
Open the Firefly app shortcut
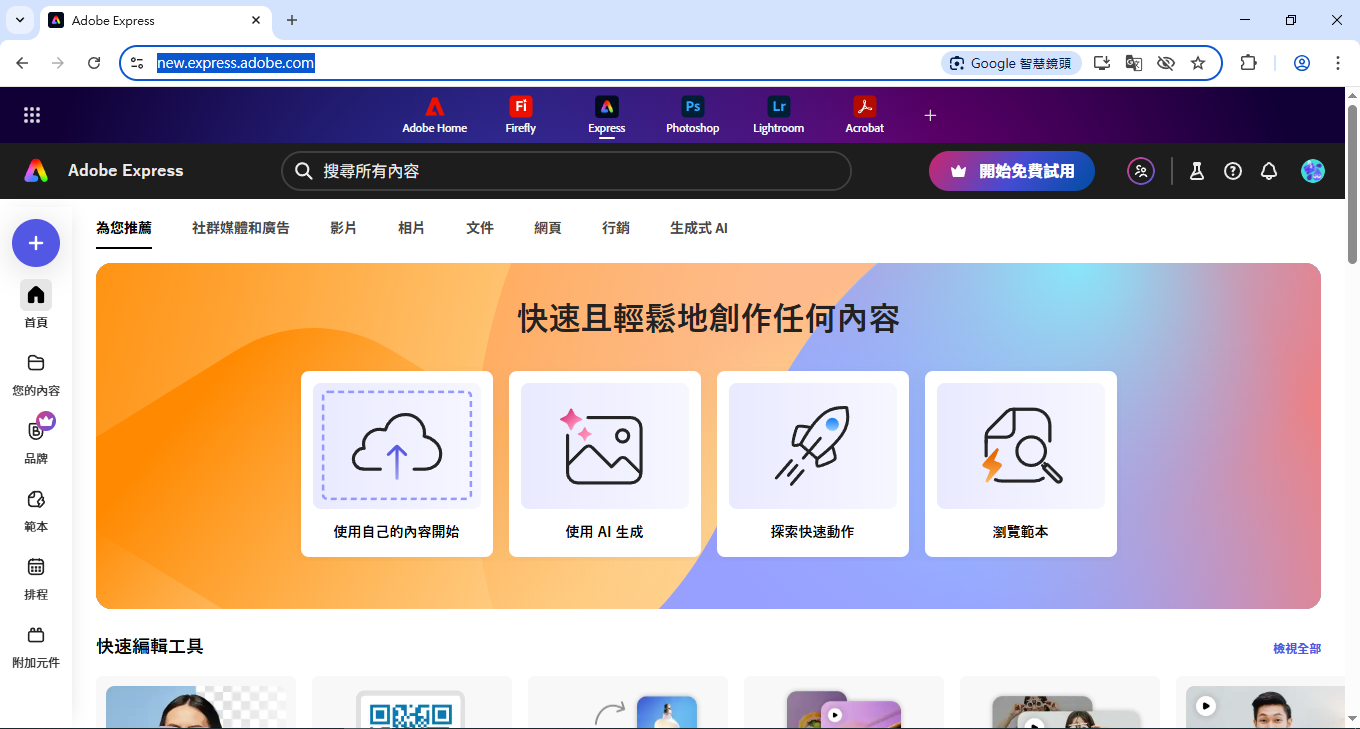[520, 114]
